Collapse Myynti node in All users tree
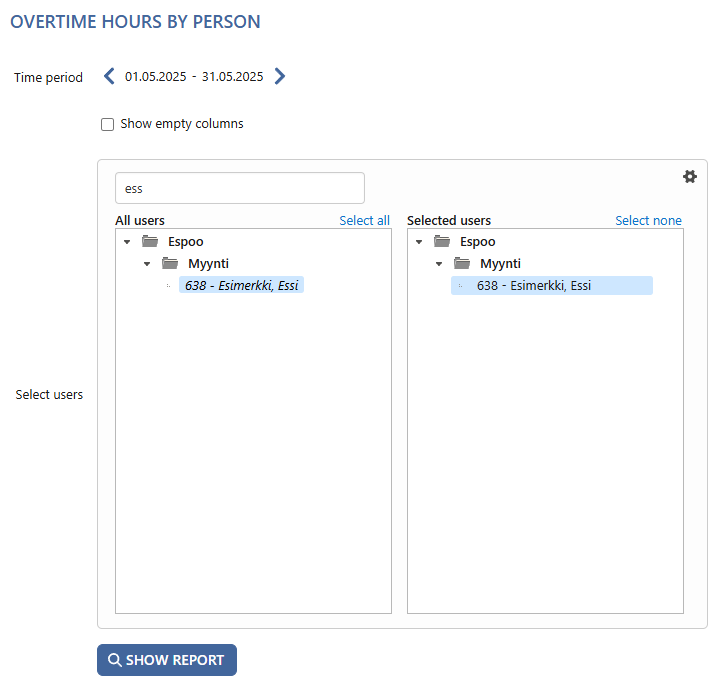 pyautogui.click(x=147, y=264)
